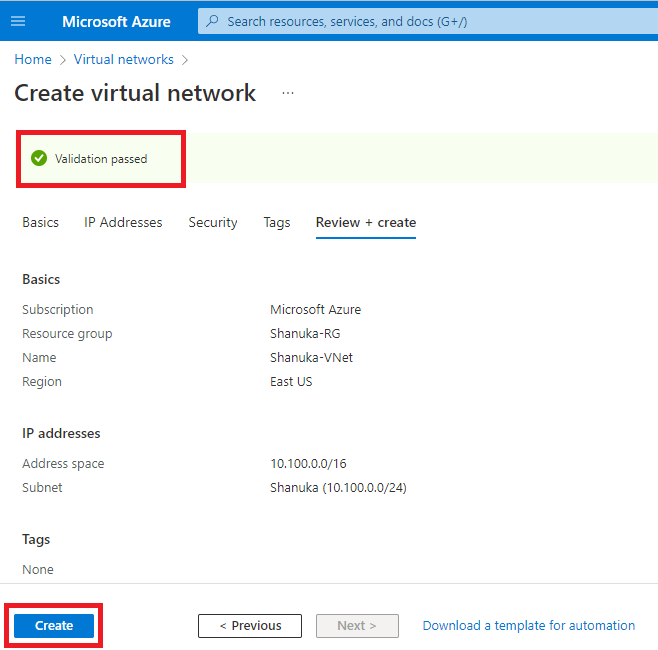Click the Shanuka (10.100.0.0/24) subnet value
The width and height of the screenshot is (658, 650).
pos(338,487)
